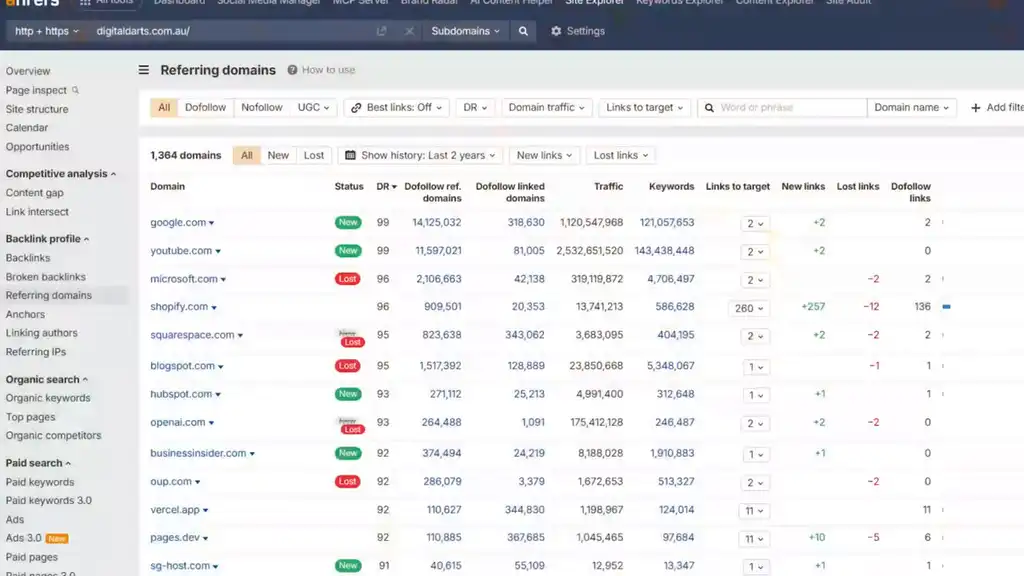This screenshot has height=576, width=1024.
Task: Open the google.com domain link
Action: point(178,222)
